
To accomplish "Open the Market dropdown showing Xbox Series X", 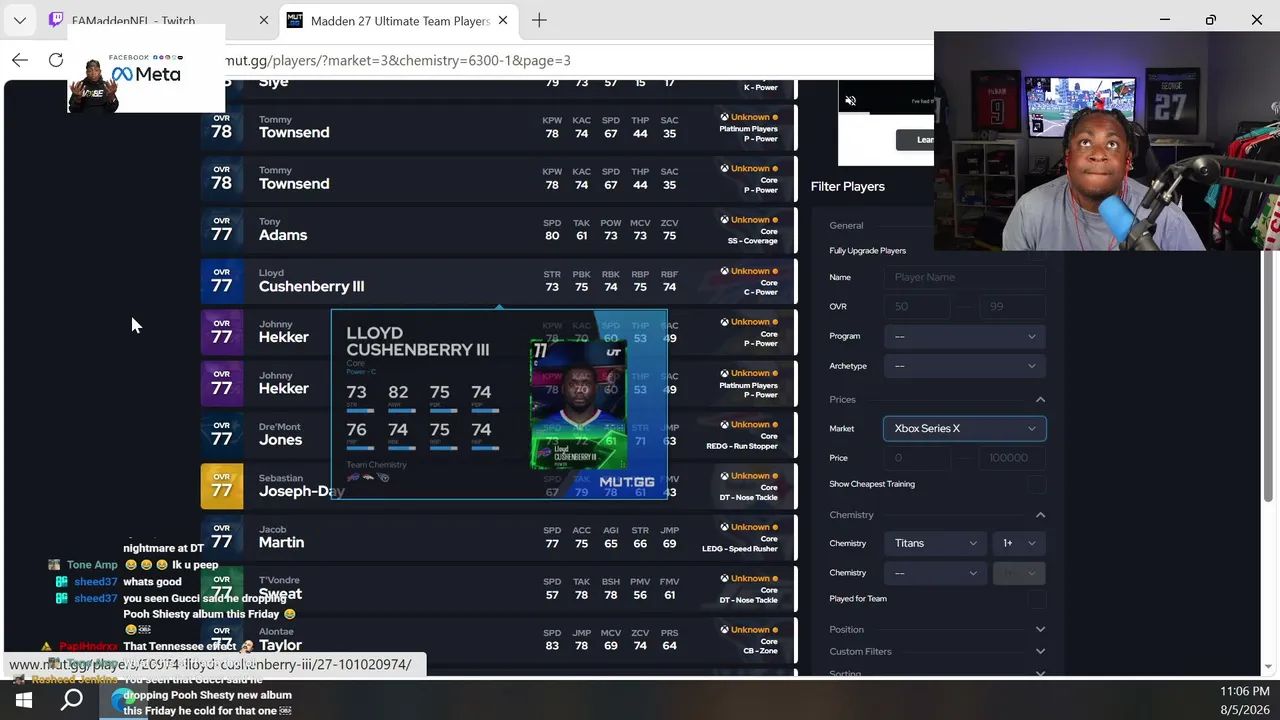I will click(965, 428).
